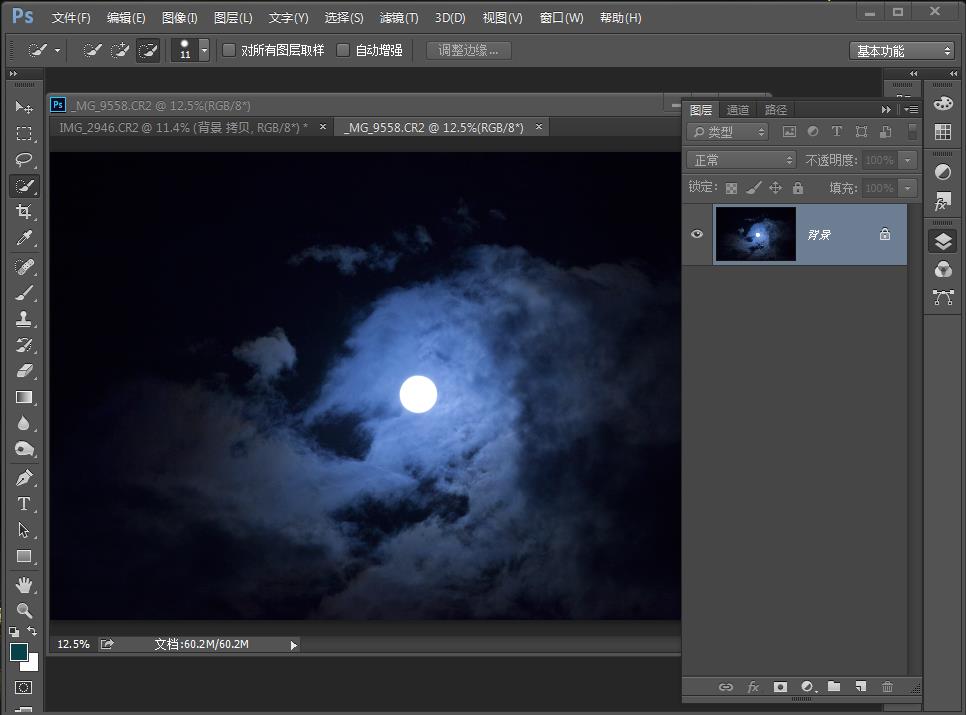
Task: Toggle Quick Mask mode
Action: click(x=23, y=687)
